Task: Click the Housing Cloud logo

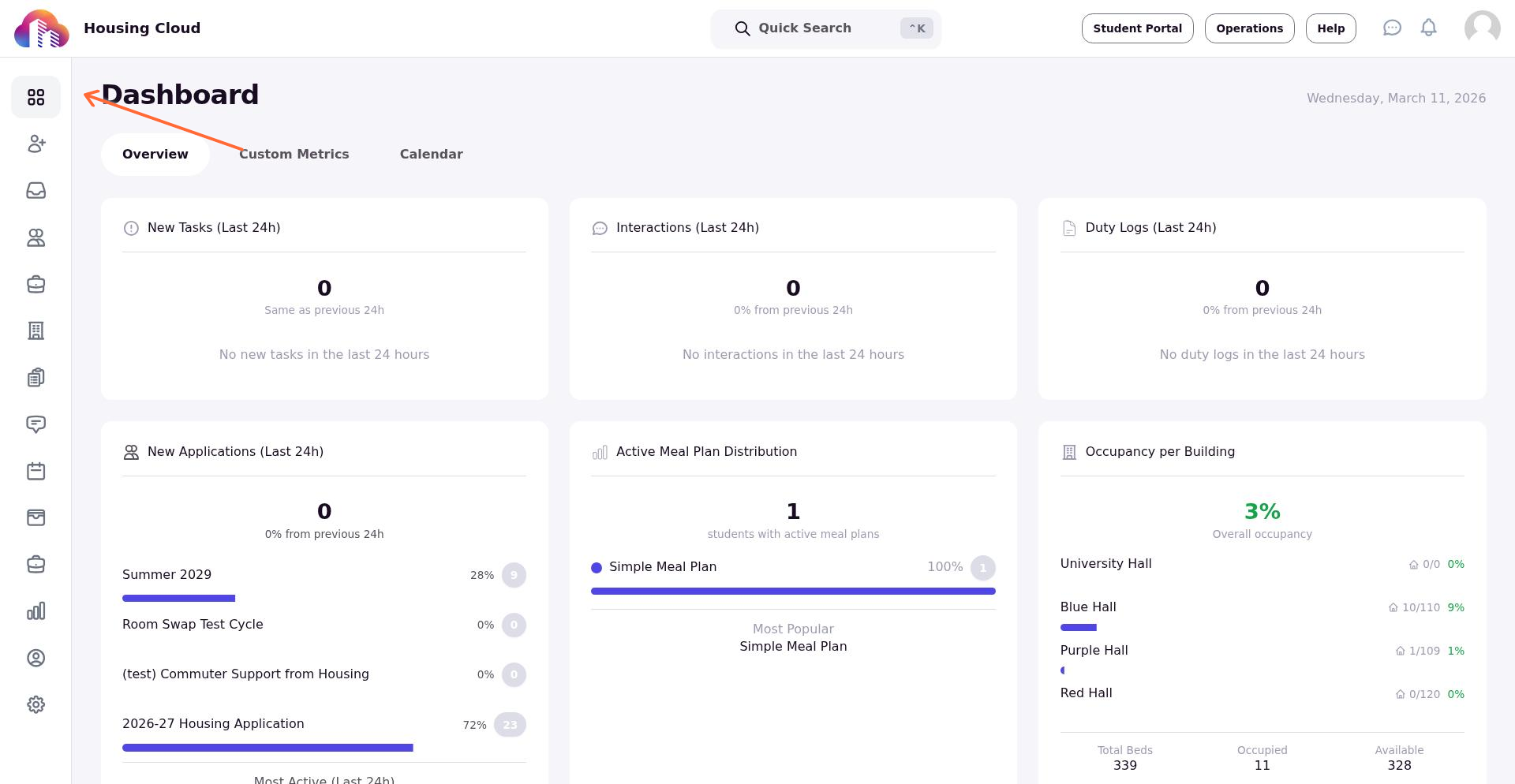Action: 41,28
